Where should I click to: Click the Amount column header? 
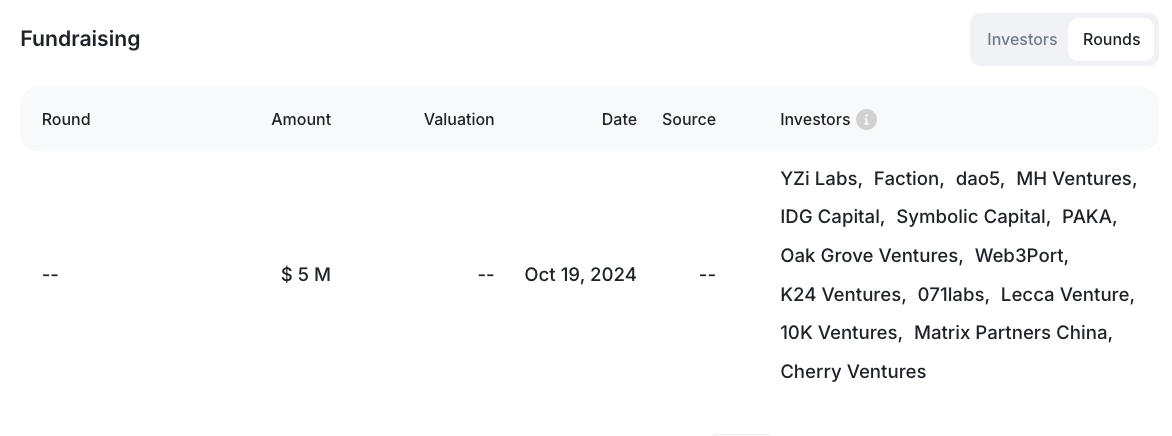(300, 120)
